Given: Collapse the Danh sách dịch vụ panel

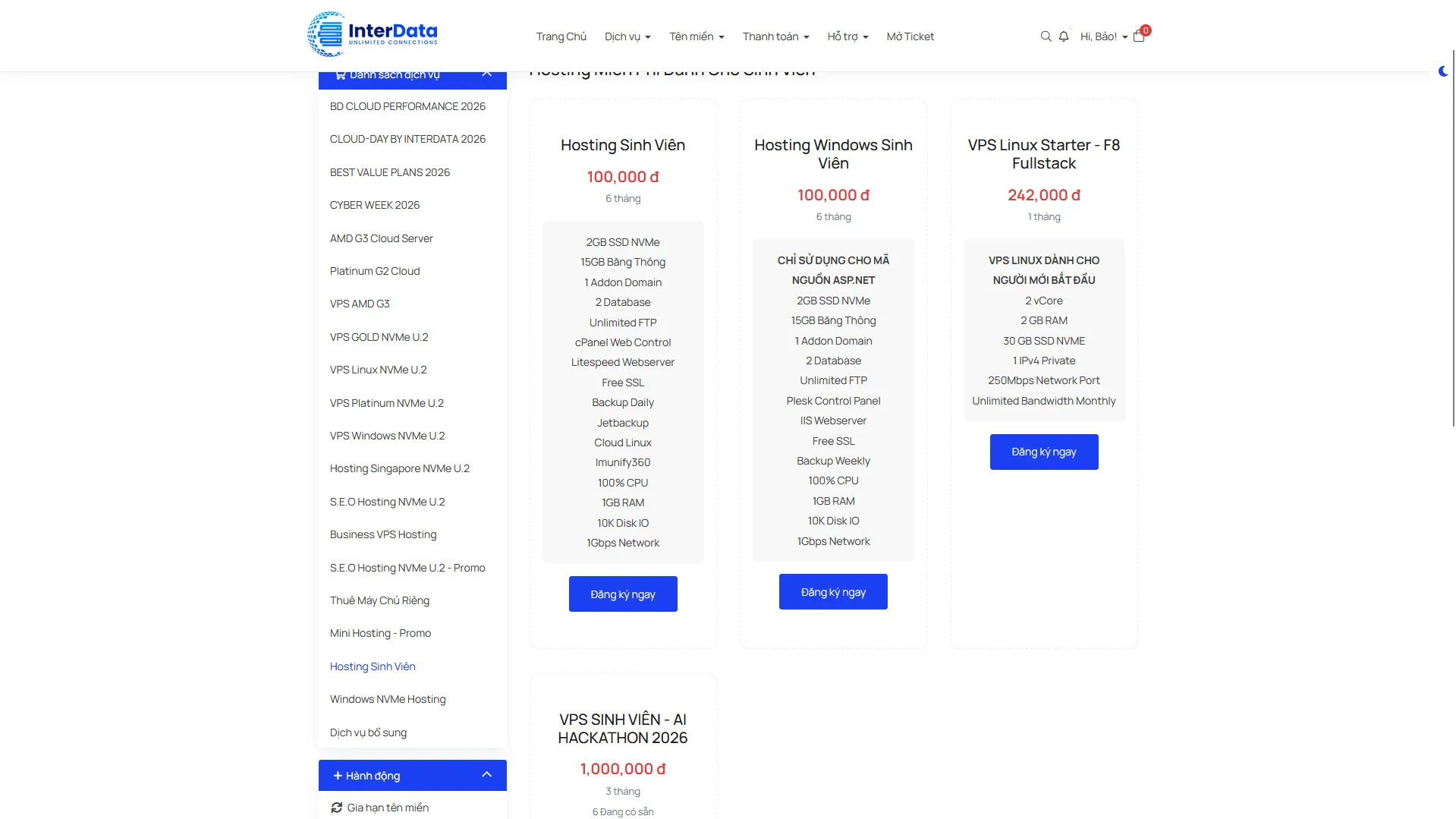Looking at the screenshot, I should click(x=487, y=74).
